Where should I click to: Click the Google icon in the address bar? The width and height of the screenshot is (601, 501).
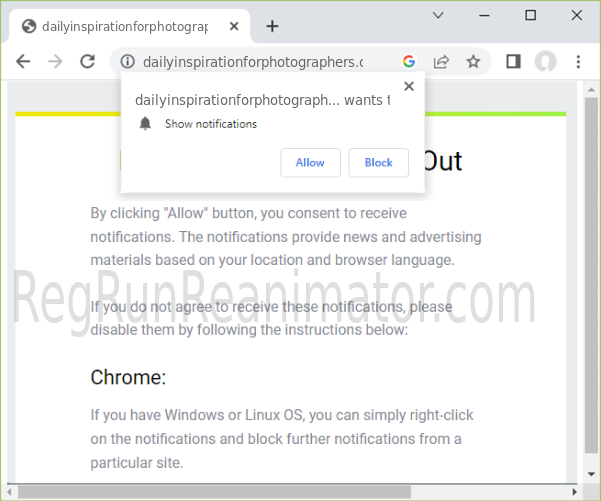point(409,61)
